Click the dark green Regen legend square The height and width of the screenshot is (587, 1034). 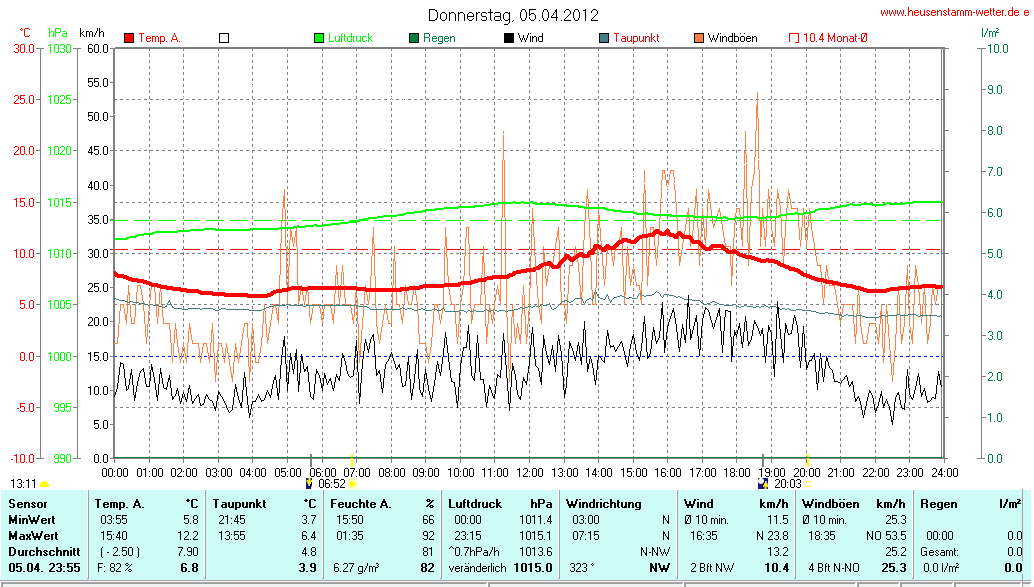click(414, 38)
